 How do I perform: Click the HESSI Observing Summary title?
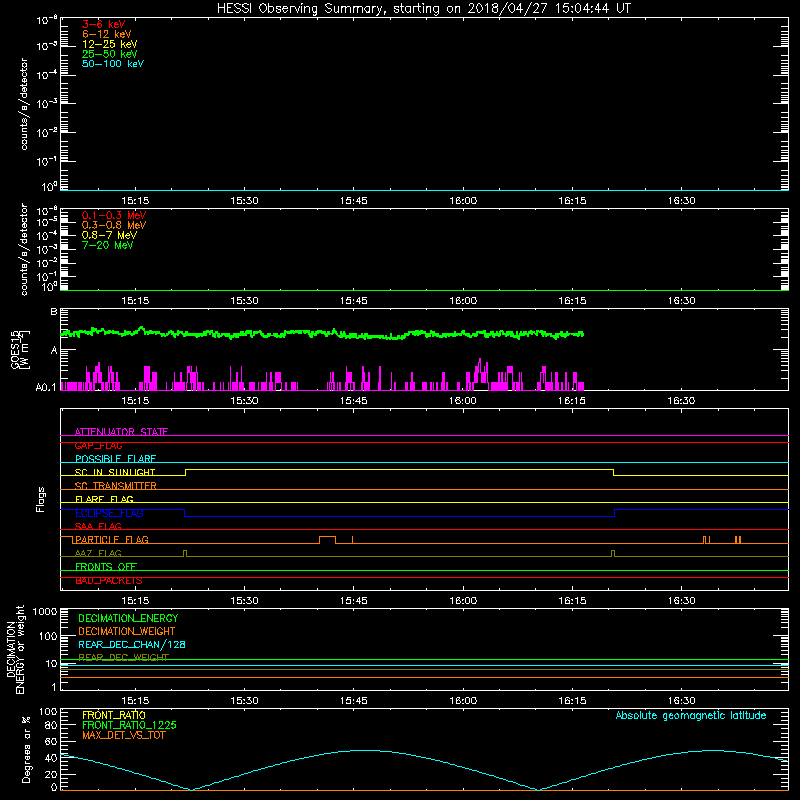424,9
